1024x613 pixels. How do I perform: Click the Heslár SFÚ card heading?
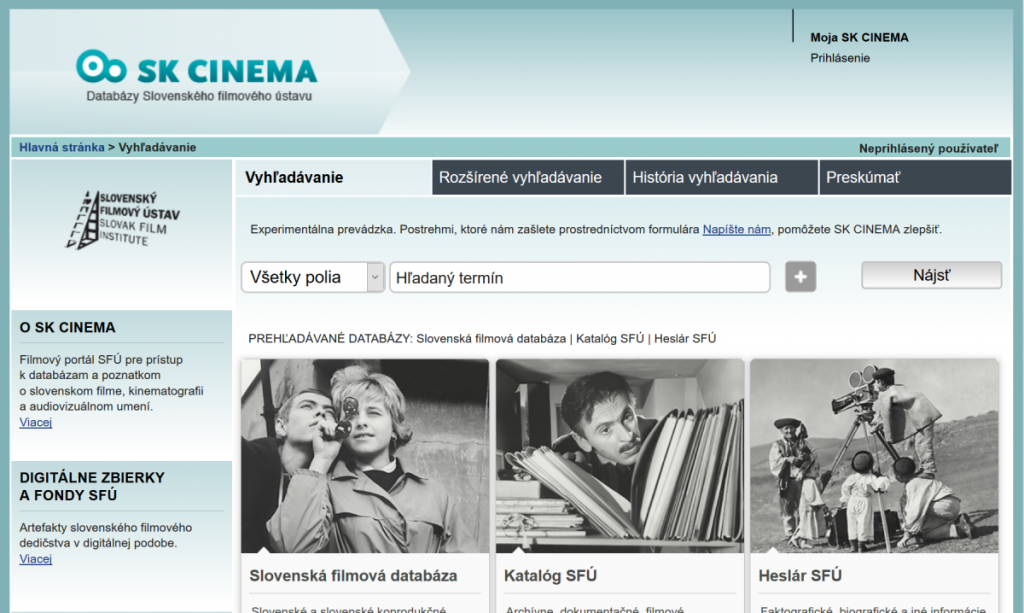[801, 575]
